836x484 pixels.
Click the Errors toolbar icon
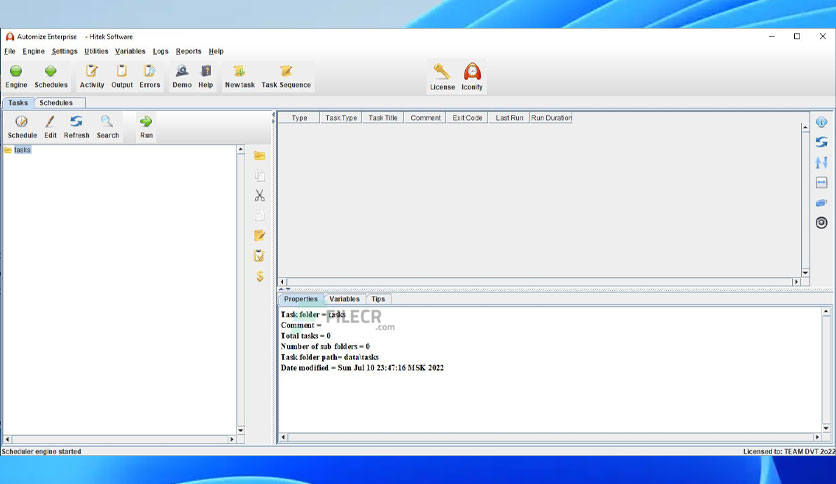pyautogui.click(x=149, y=71)
